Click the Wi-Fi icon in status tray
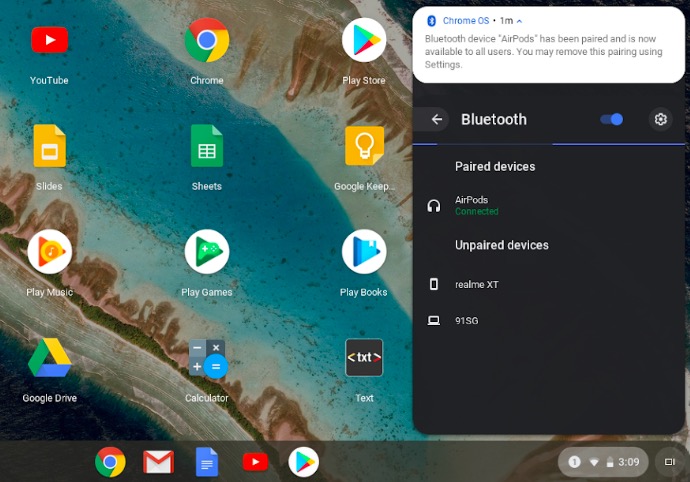 [594, 462]
